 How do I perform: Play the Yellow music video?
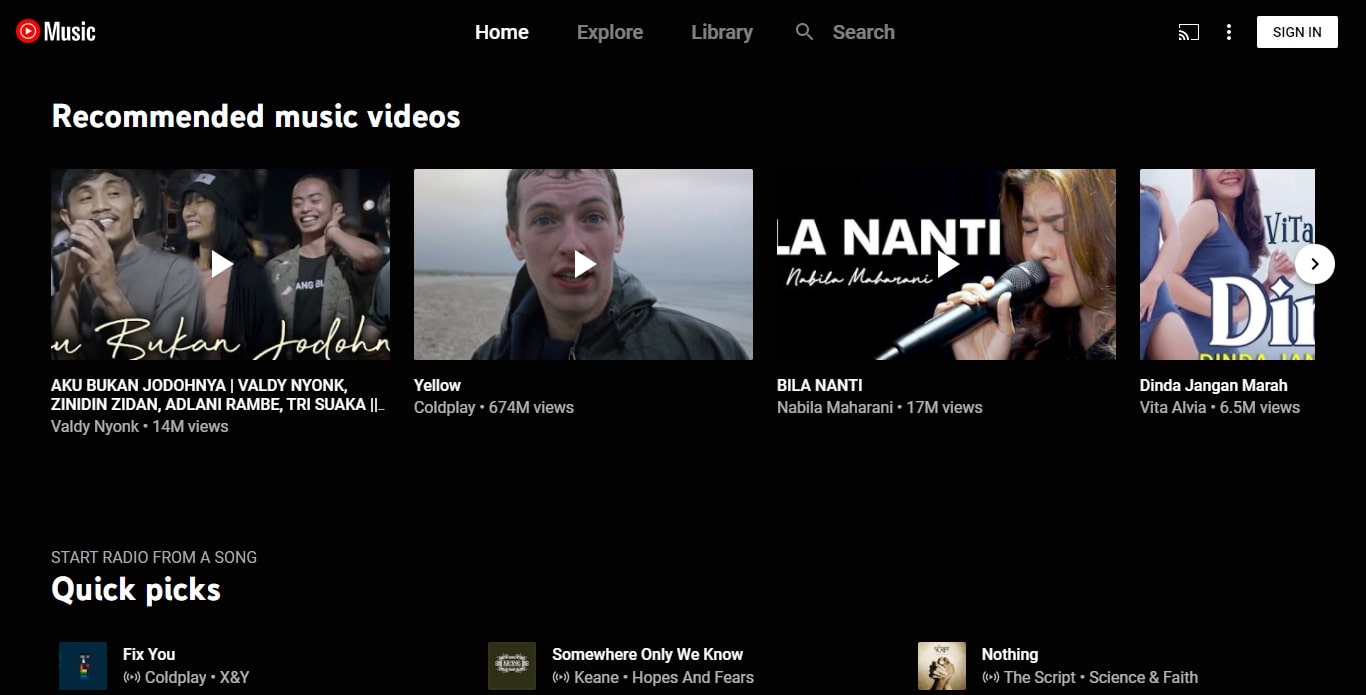click(x=583, y=263)
